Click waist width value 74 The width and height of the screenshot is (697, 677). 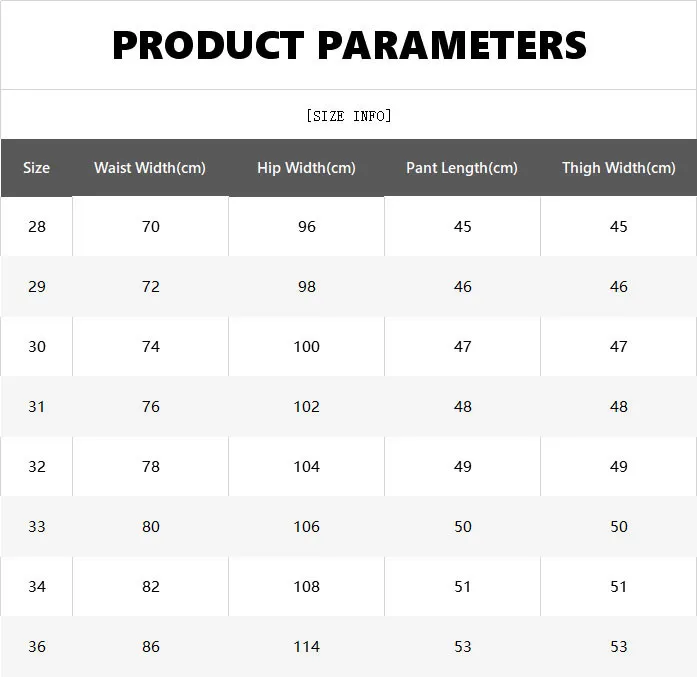(151, 347)
